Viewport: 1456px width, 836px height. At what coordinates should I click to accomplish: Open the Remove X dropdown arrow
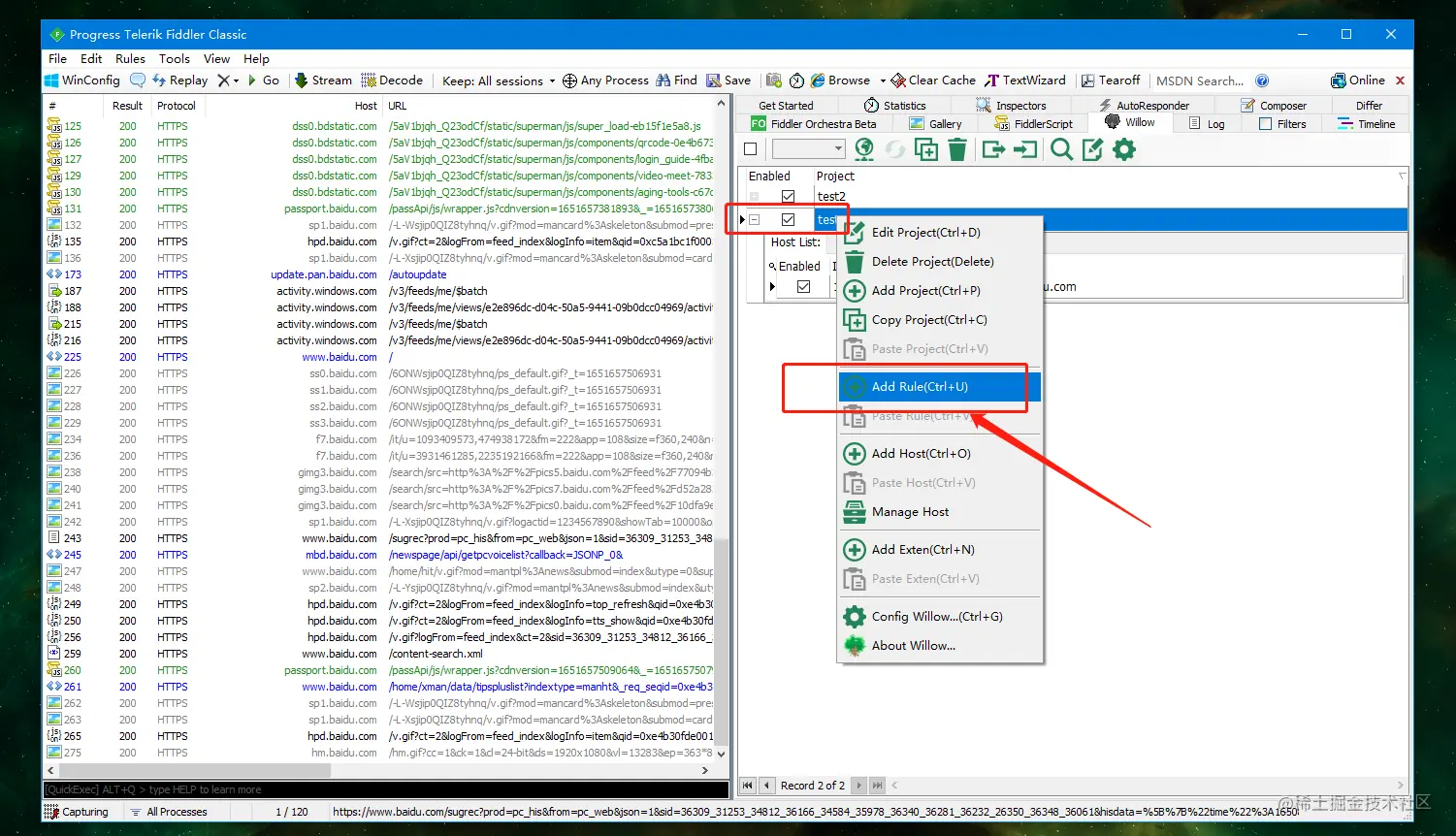pos(236,80)
